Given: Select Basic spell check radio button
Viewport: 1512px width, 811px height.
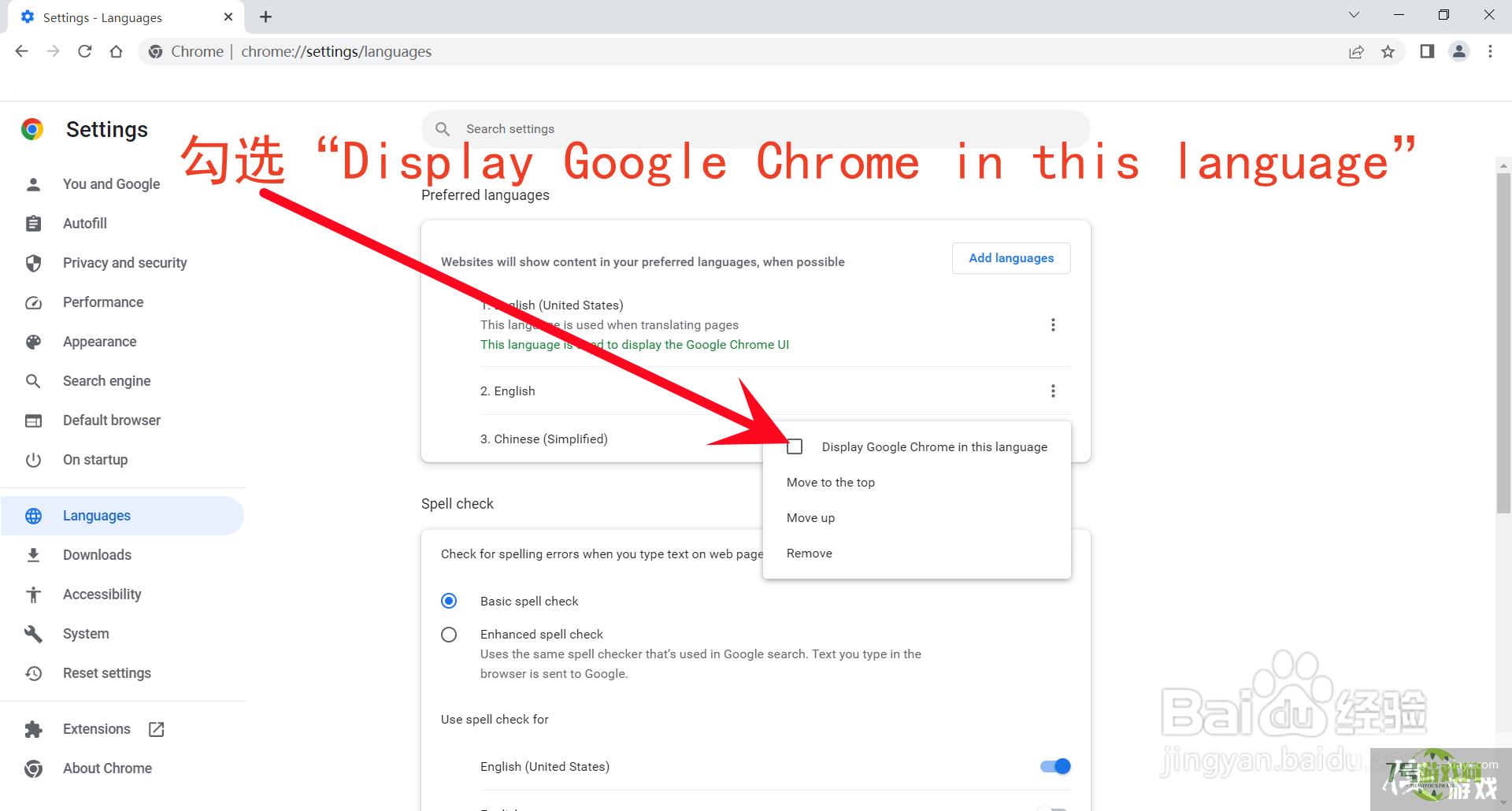Looking at the screenshot, I should [x=449, y=602].
